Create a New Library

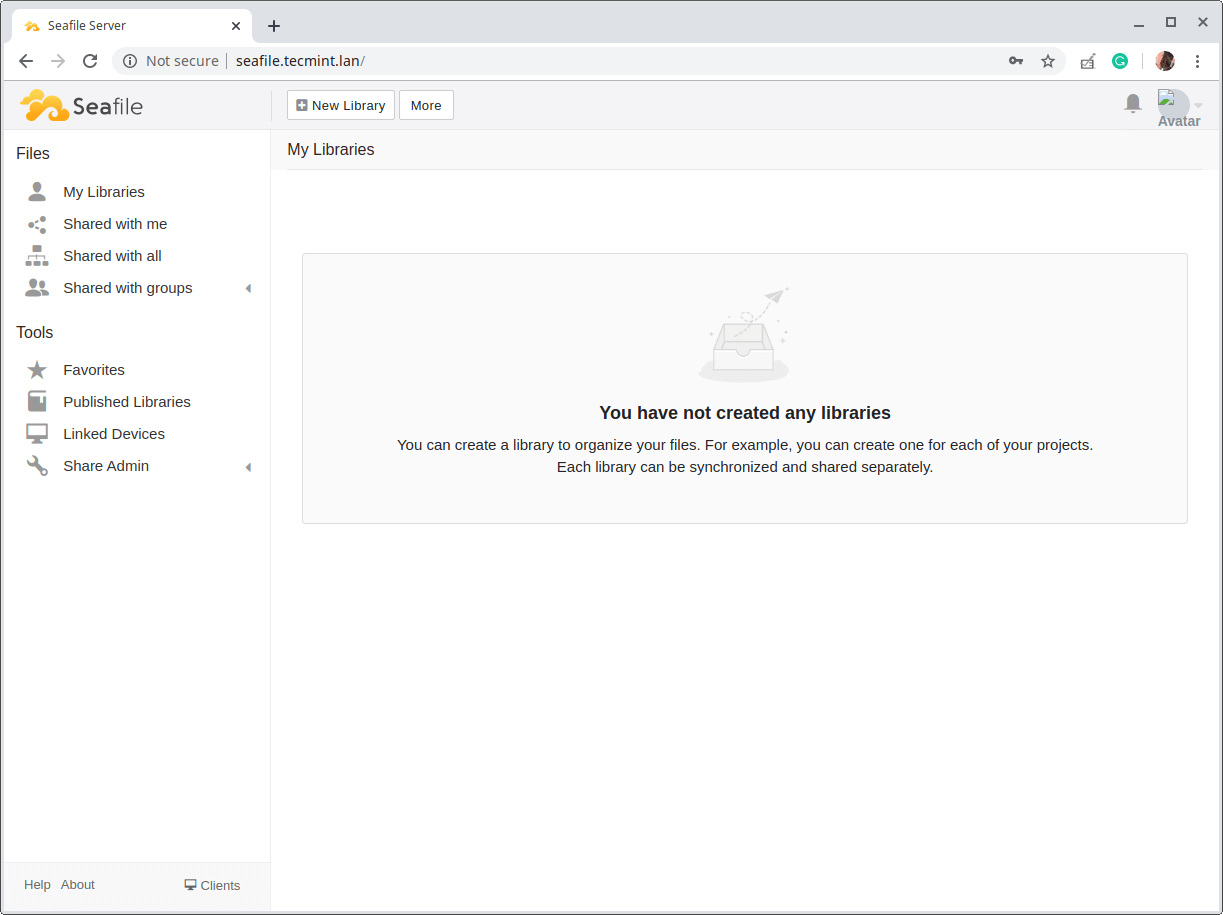(341, 105)
